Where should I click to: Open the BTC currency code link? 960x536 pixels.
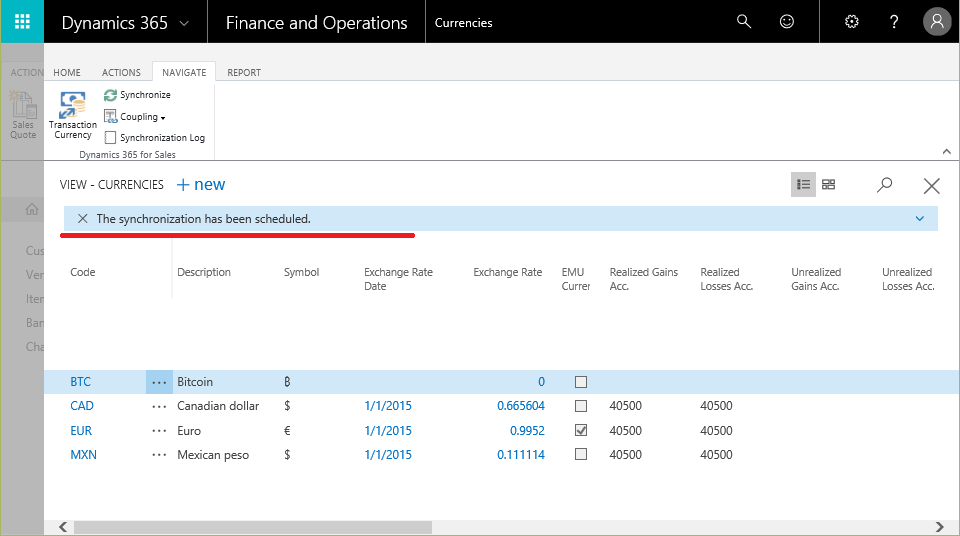[80, 382]
